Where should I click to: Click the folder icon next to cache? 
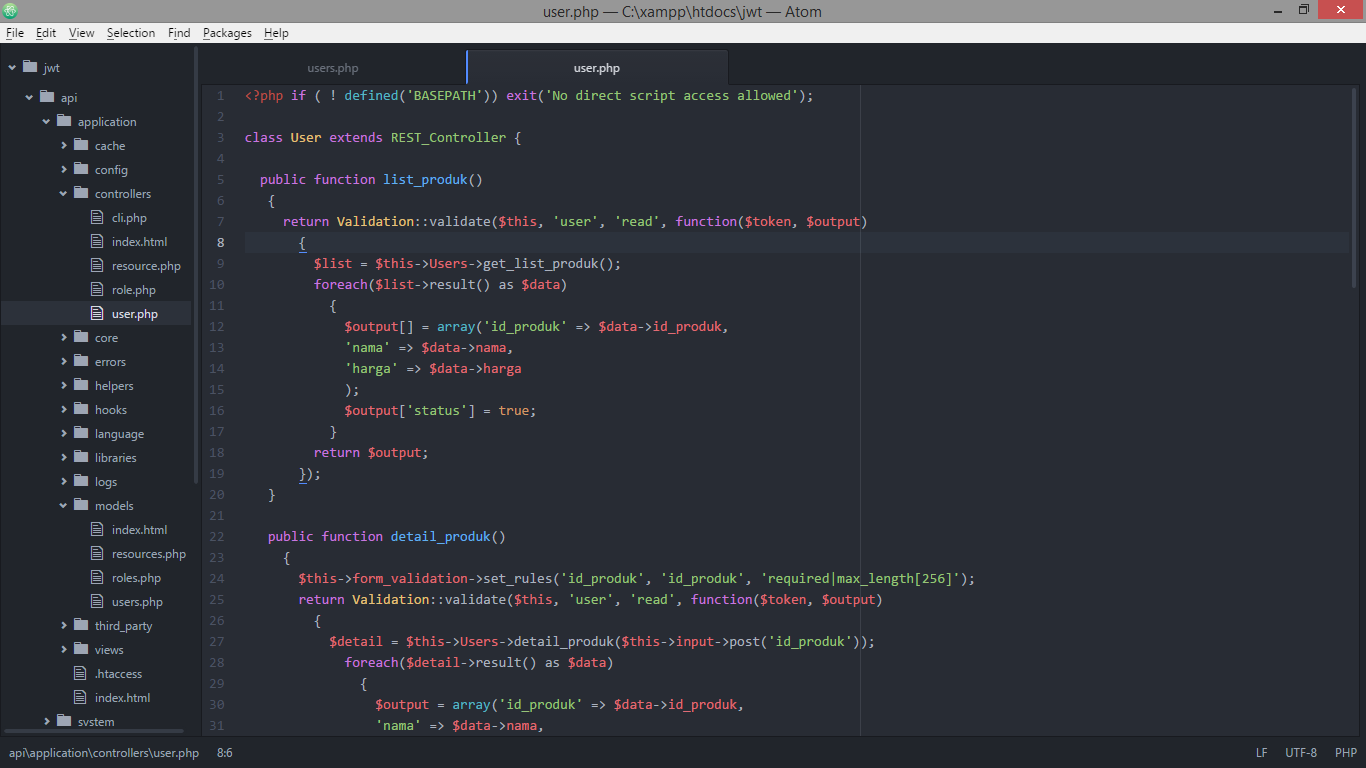pos(81,145)
